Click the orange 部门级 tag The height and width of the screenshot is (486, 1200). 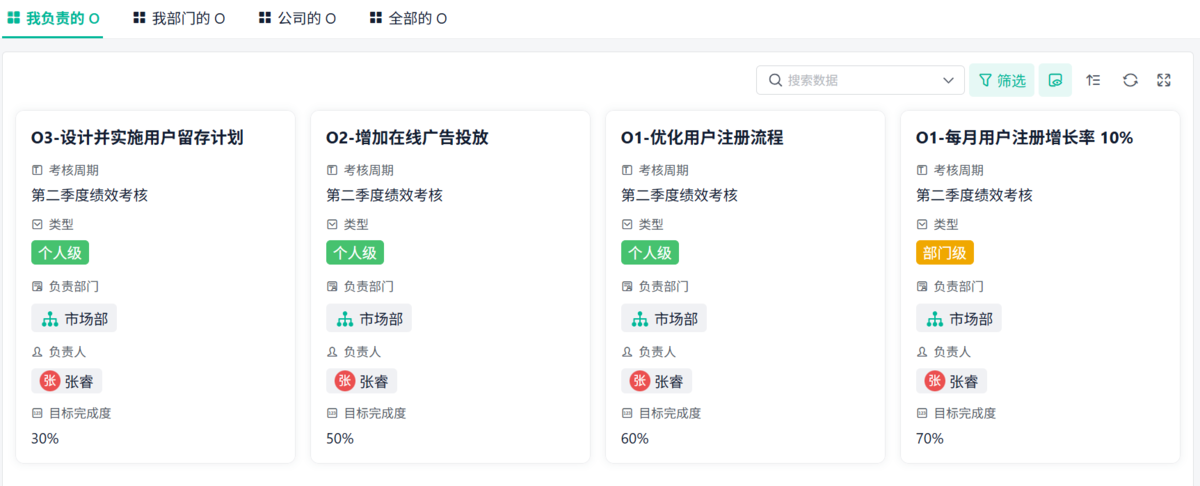pyautogui.click(x=944, y=253)
